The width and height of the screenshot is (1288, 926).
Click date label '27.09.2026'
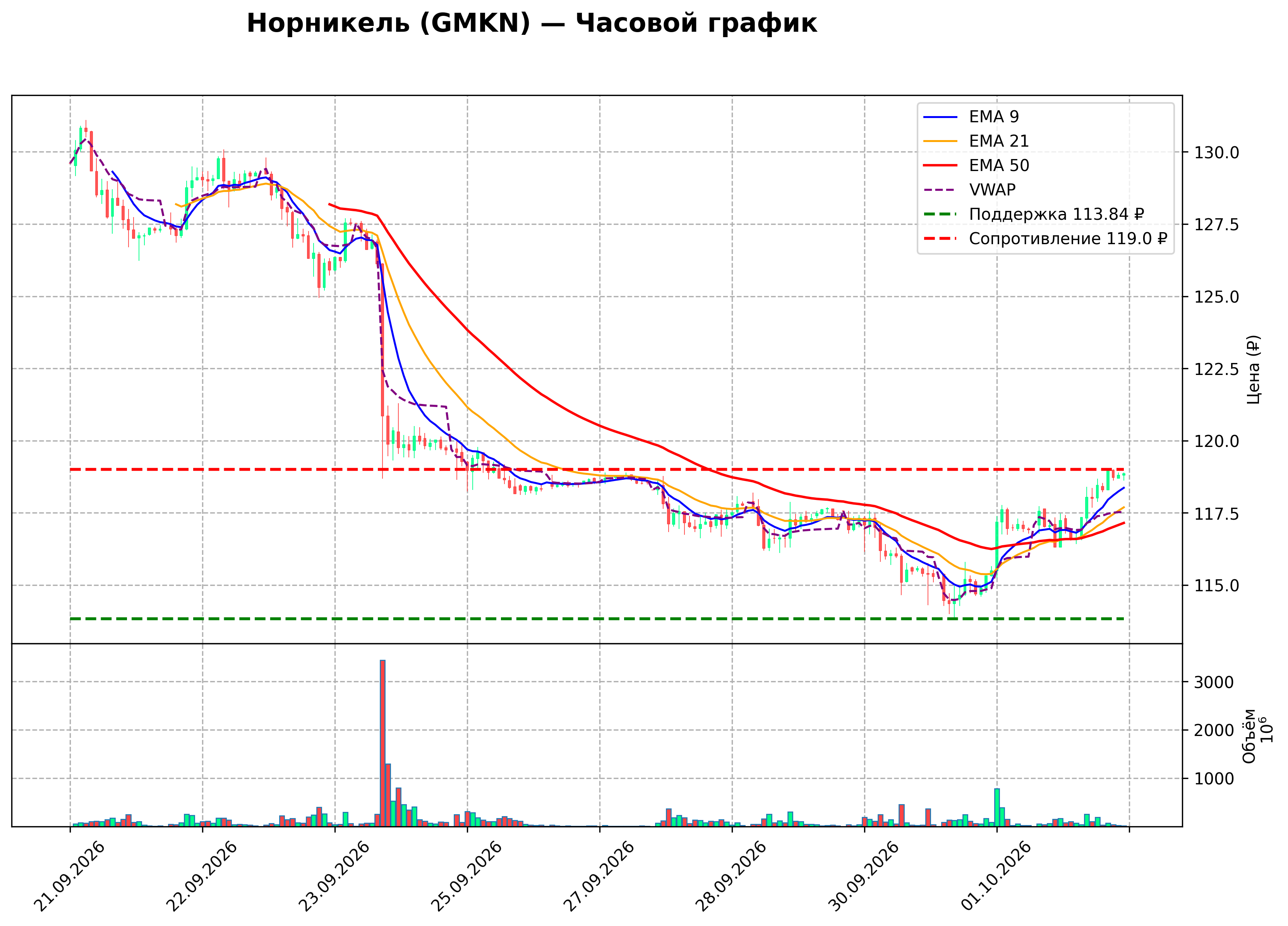click(x=599, y=877)
